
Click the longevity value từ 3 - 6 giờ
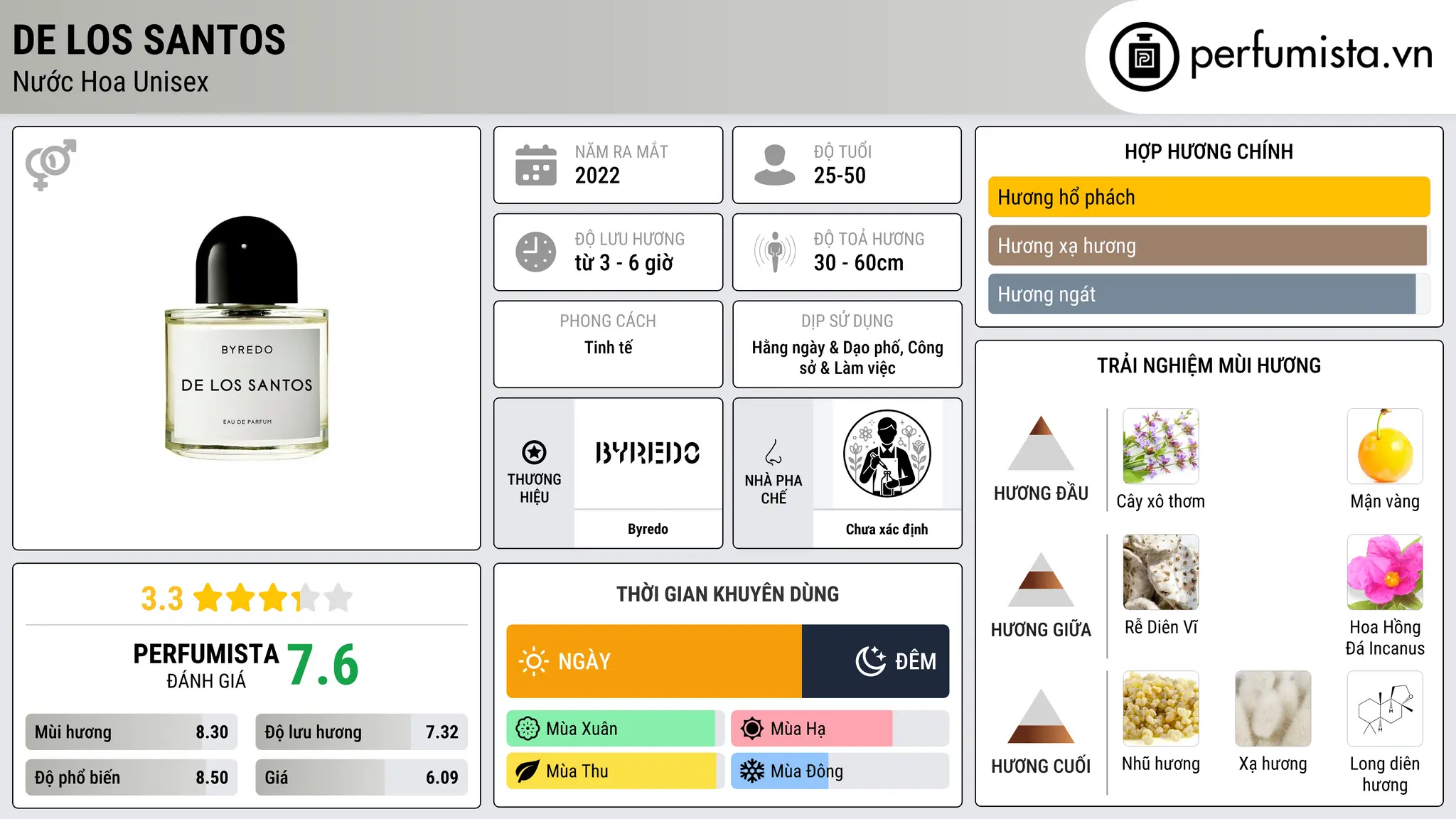pyautogui.click(x=624, y=263)
